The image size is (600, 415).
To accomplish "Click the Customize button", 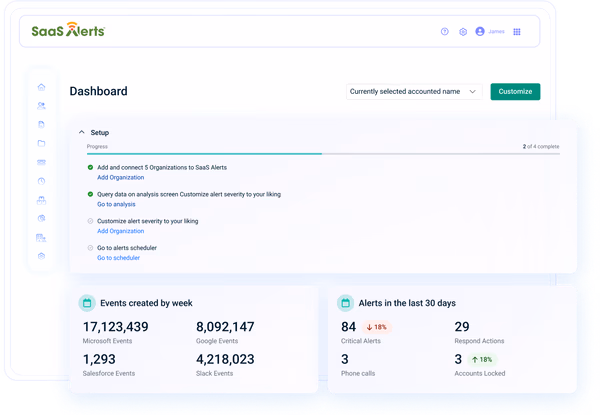I will (x=515, y=91).
